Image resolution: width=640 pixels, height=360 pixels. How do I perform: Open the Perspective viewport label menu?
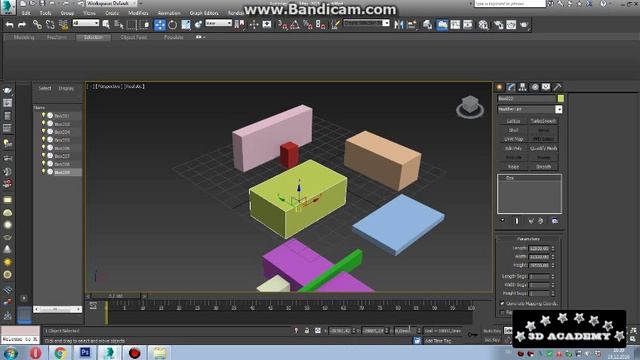point(108,87)
